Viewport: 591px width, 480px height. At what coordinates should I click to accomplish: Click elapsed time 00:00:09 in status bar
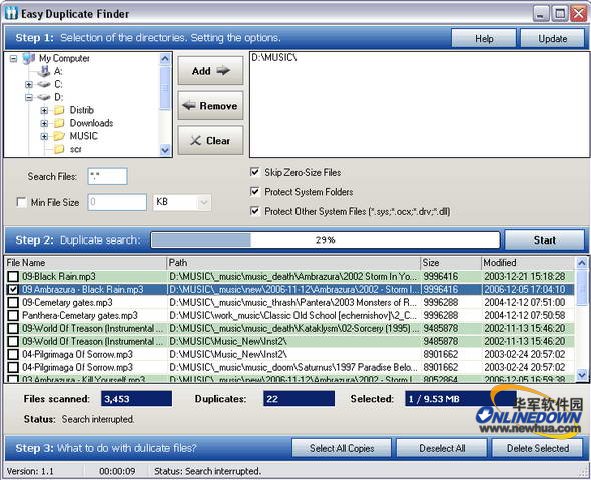(117, 471)
